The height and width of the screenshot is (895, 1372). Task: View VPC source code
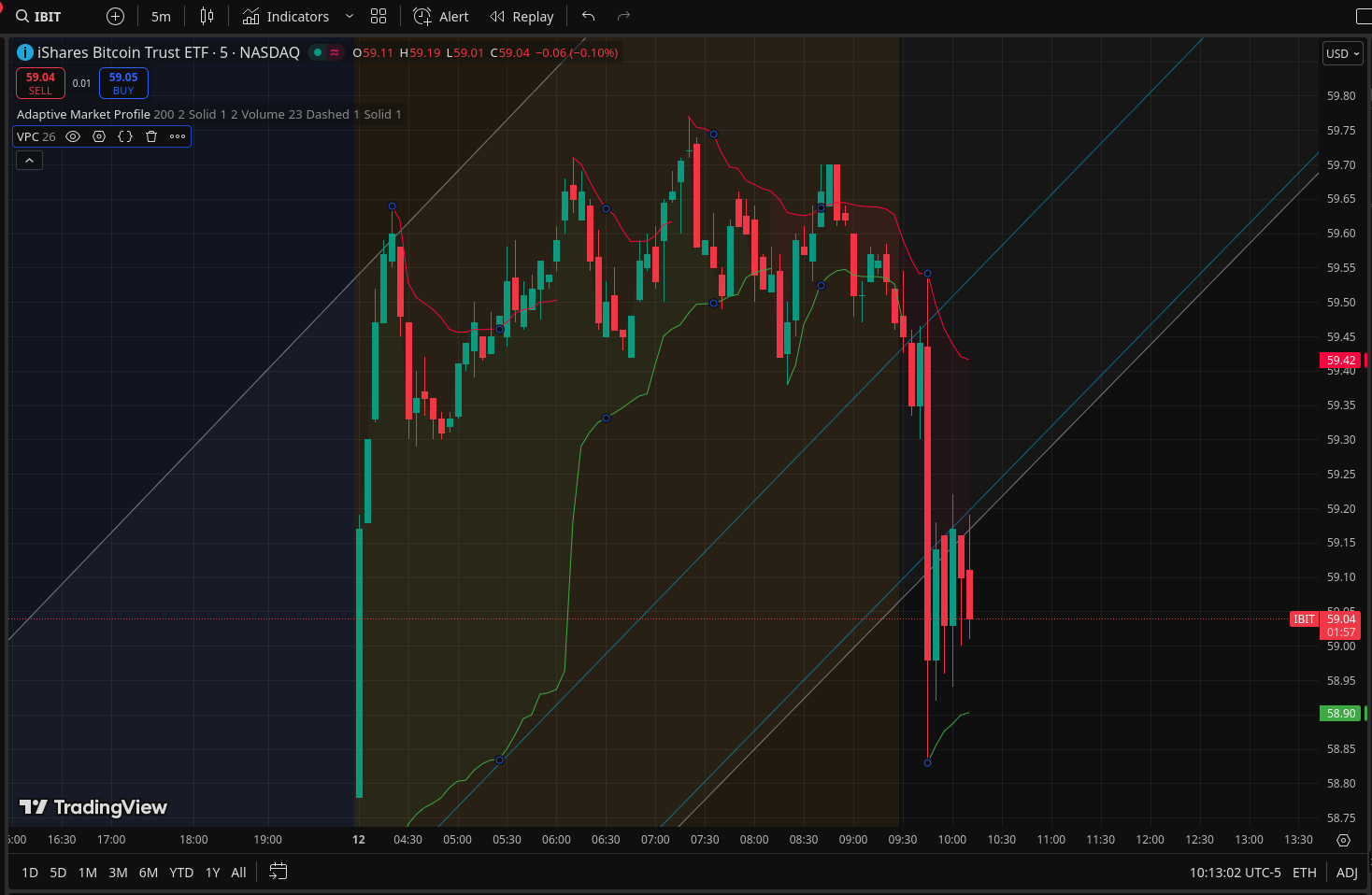point(125,136)
